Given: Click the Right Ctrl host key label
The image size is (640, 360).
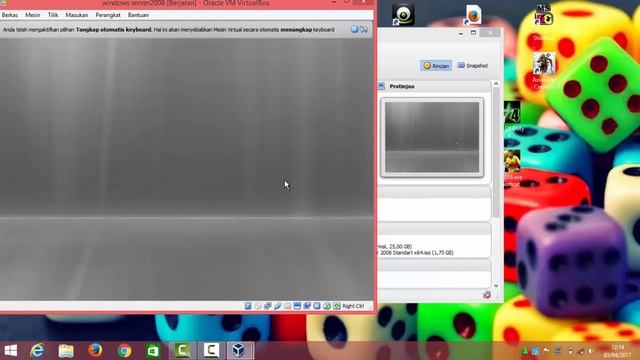Looking at the screenshot, I should pos(353,306).
